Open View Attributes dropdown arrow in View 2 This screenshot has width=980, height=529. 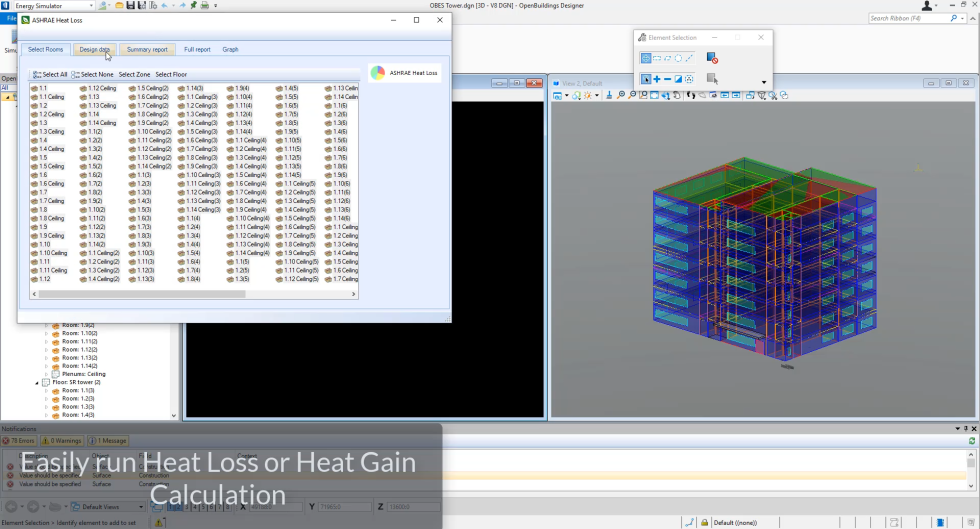tap(567, 96)
